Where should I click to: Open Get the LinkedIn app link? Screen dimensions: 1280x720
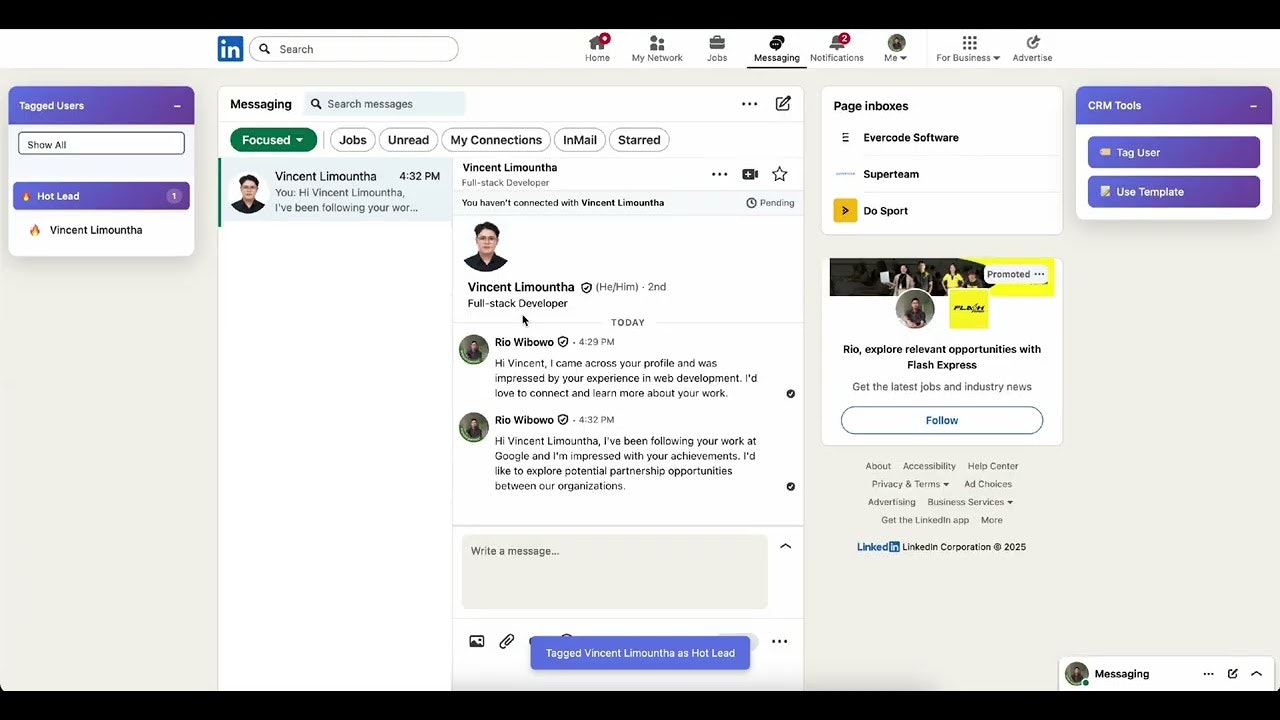[925, 520]
